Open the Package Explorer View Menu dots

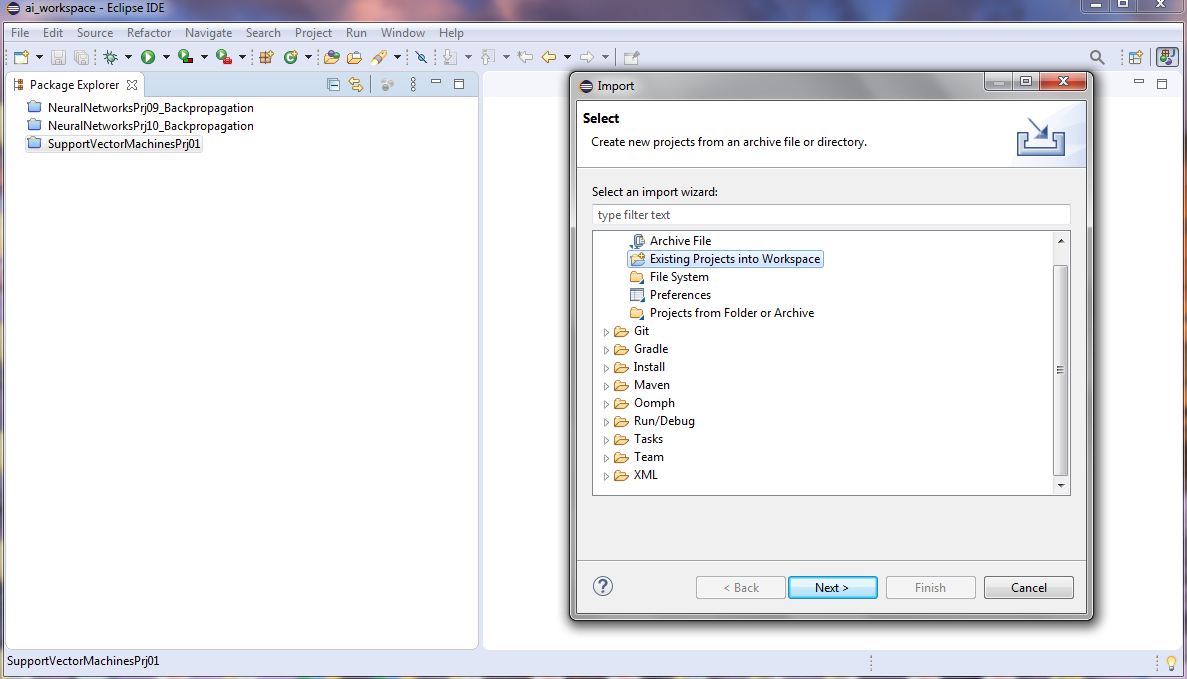413,85
